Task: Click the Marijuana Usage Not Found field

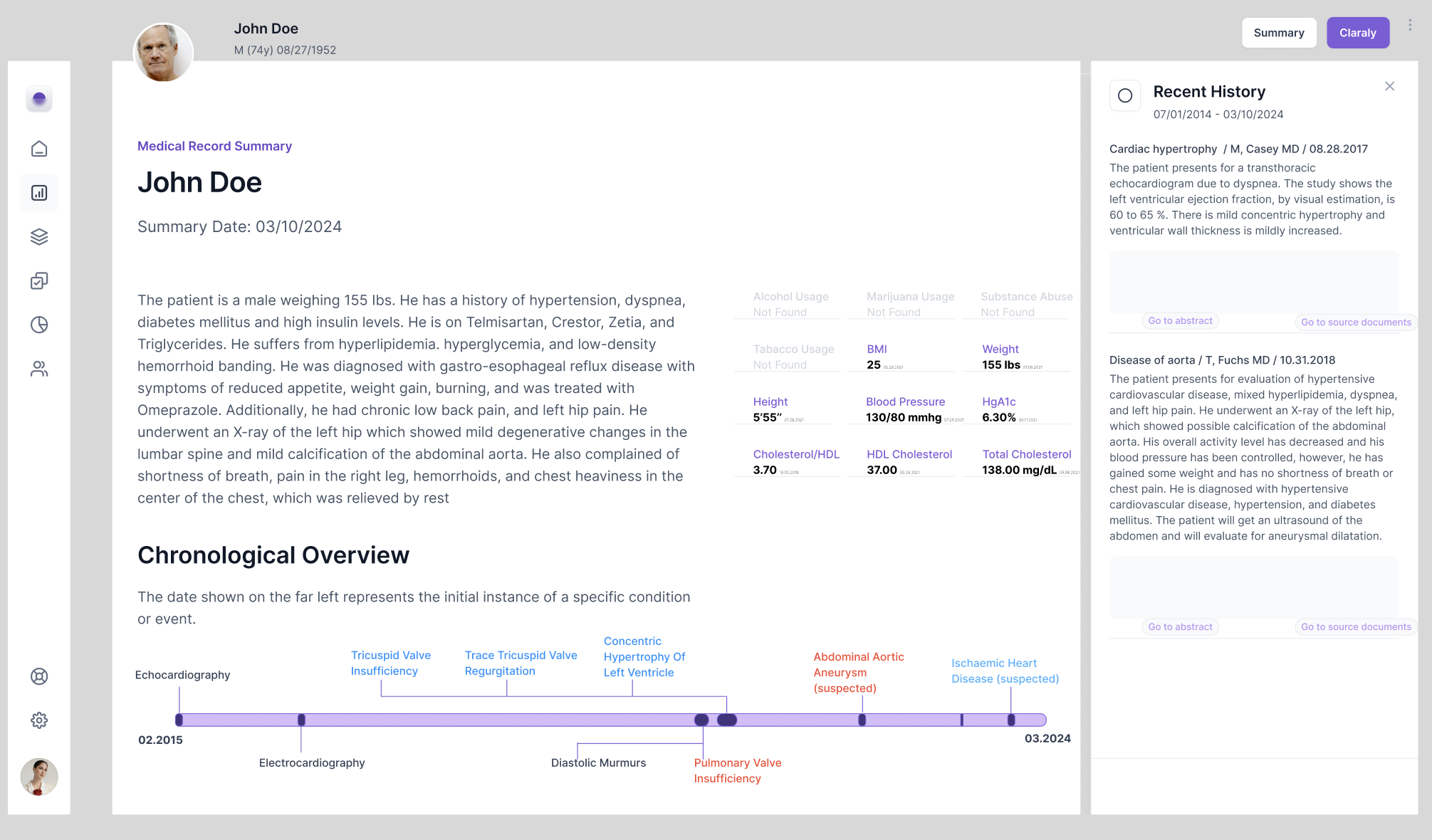Action: tap(910, 304)
